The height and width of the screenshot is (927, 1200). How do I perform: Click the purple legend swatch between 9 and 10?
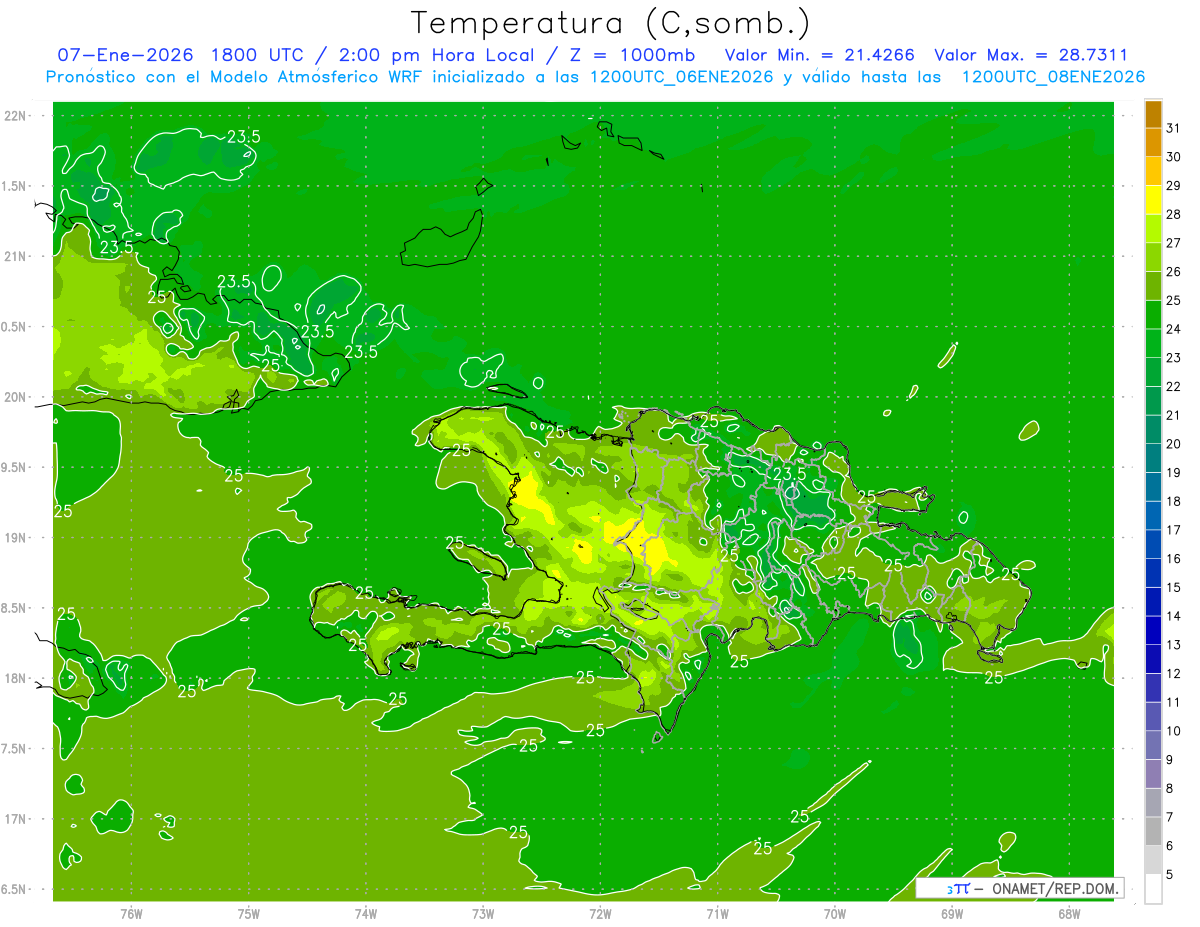1153,745
